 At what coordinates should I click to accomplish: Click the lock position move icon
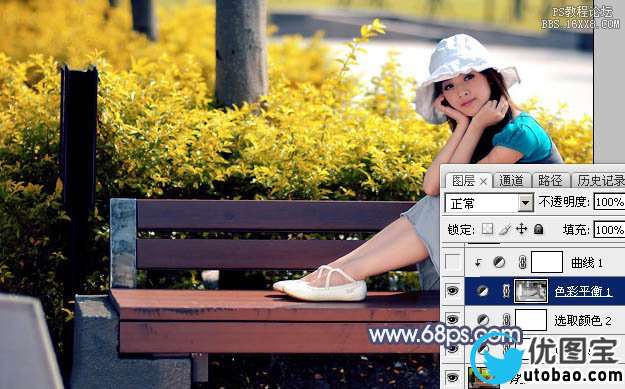pyautogui.click(x=521, y=229)
